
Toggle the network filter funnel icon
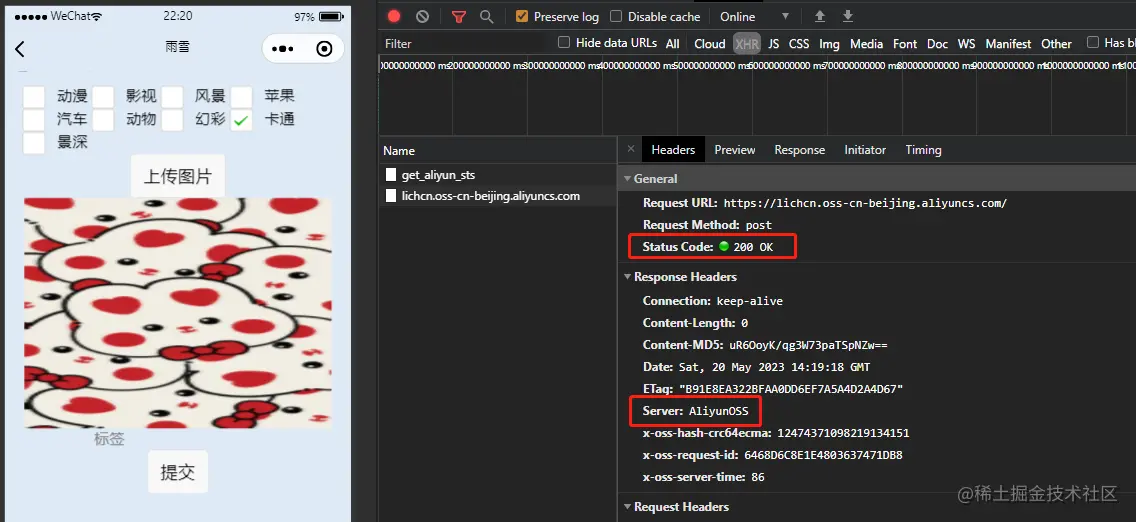pyautogui.click(x=459, y=17)
